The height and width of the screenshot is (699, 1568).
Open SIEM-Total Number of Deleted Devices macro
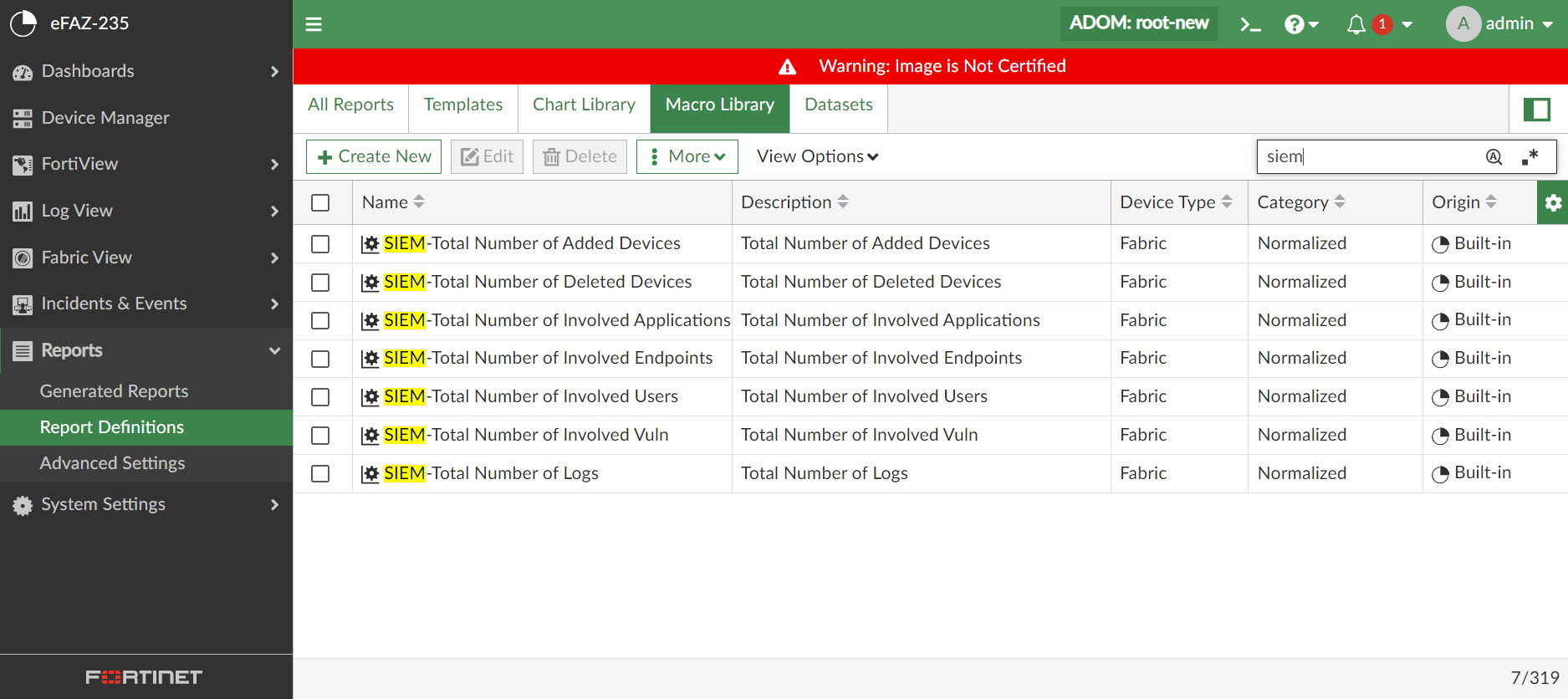click(x=538, y=282)
